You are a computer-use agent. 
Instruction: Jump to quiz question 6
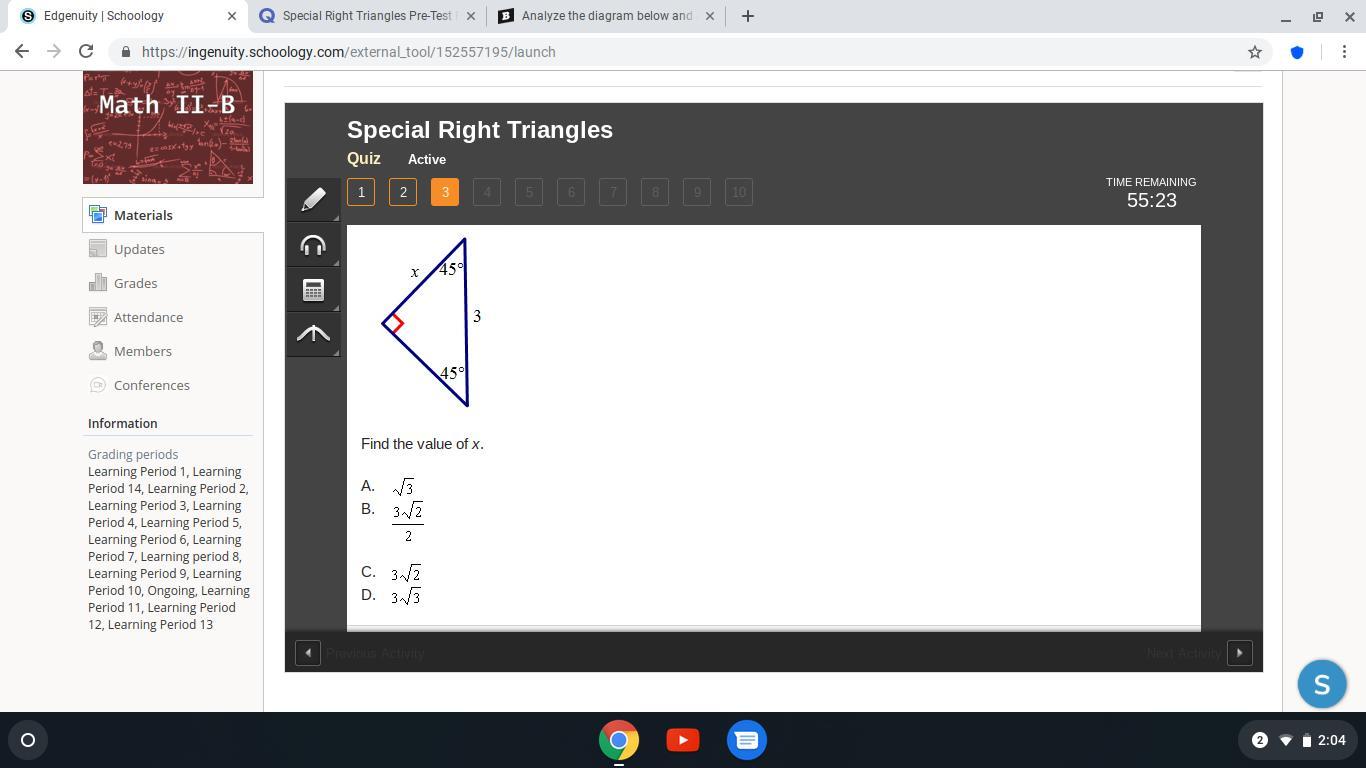pyautogui.click(x=571, y=192)
